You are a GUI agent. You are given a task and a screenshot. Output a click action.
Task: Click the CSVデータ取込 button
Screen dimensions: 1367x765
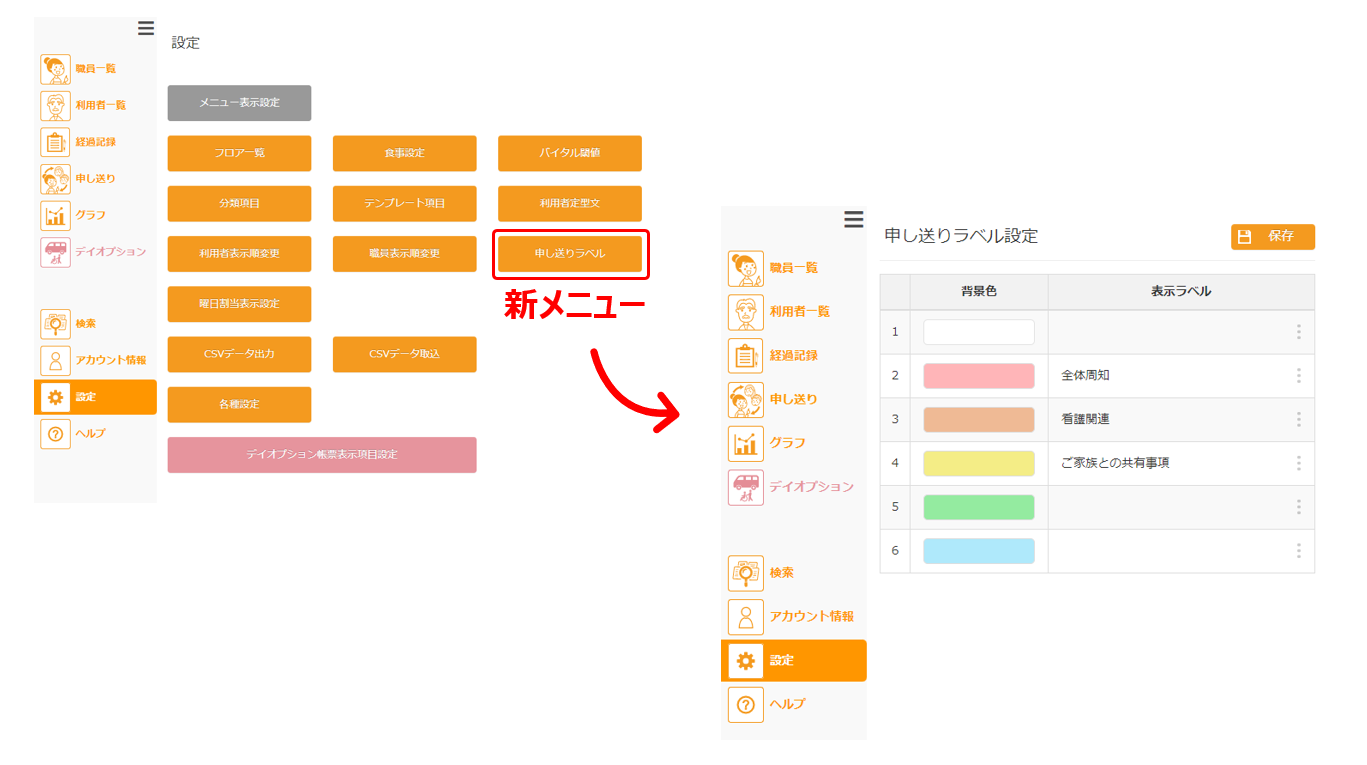tap(404, 354)
